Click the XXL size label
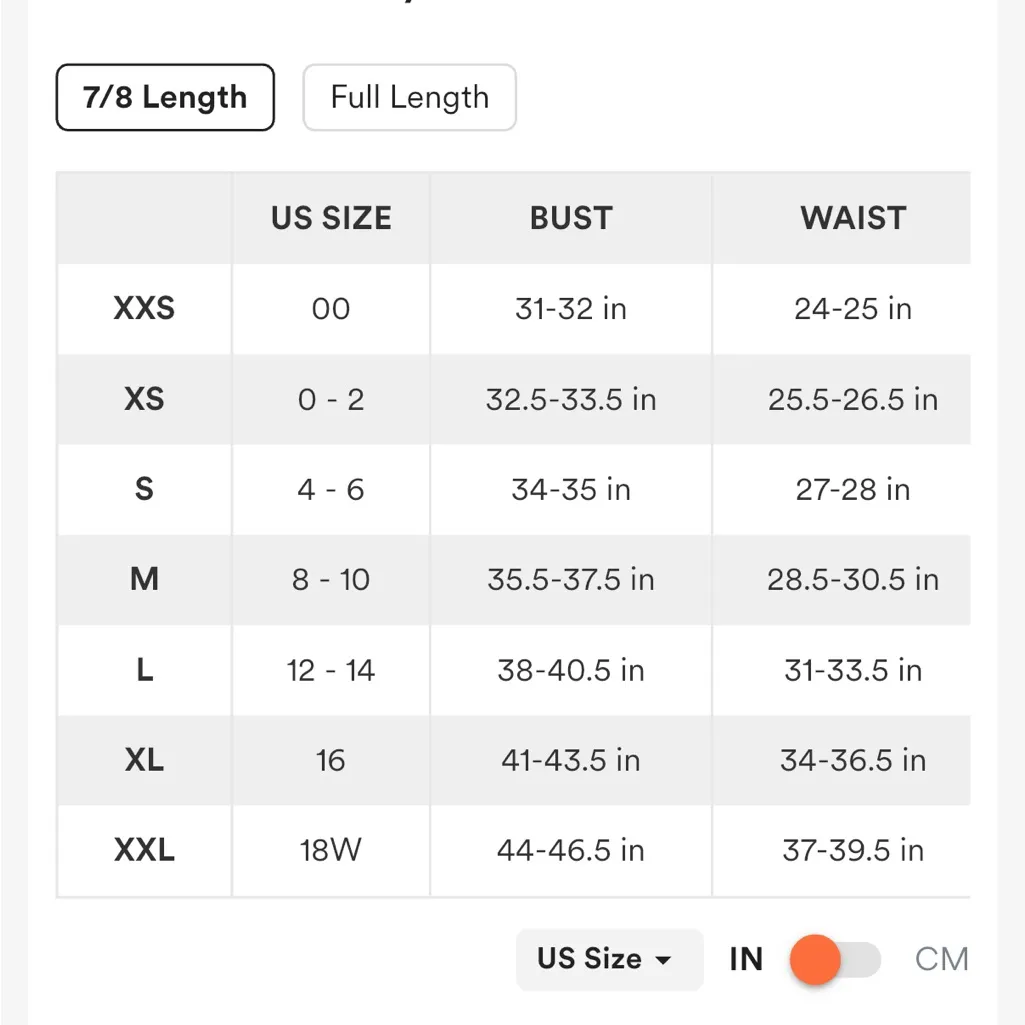 coord(144,850)
